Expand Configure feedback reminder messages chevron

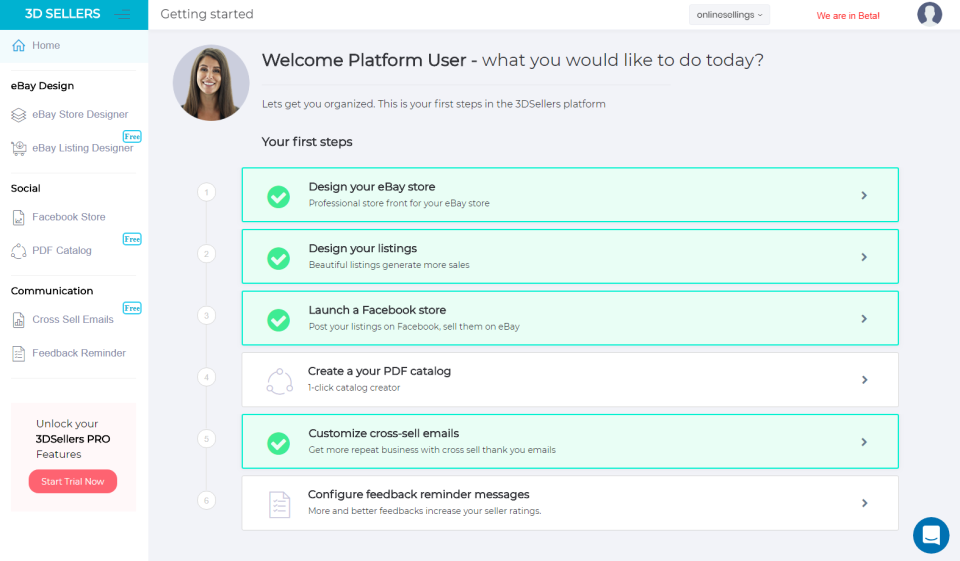pyautogui.click(x=864, y=503)
